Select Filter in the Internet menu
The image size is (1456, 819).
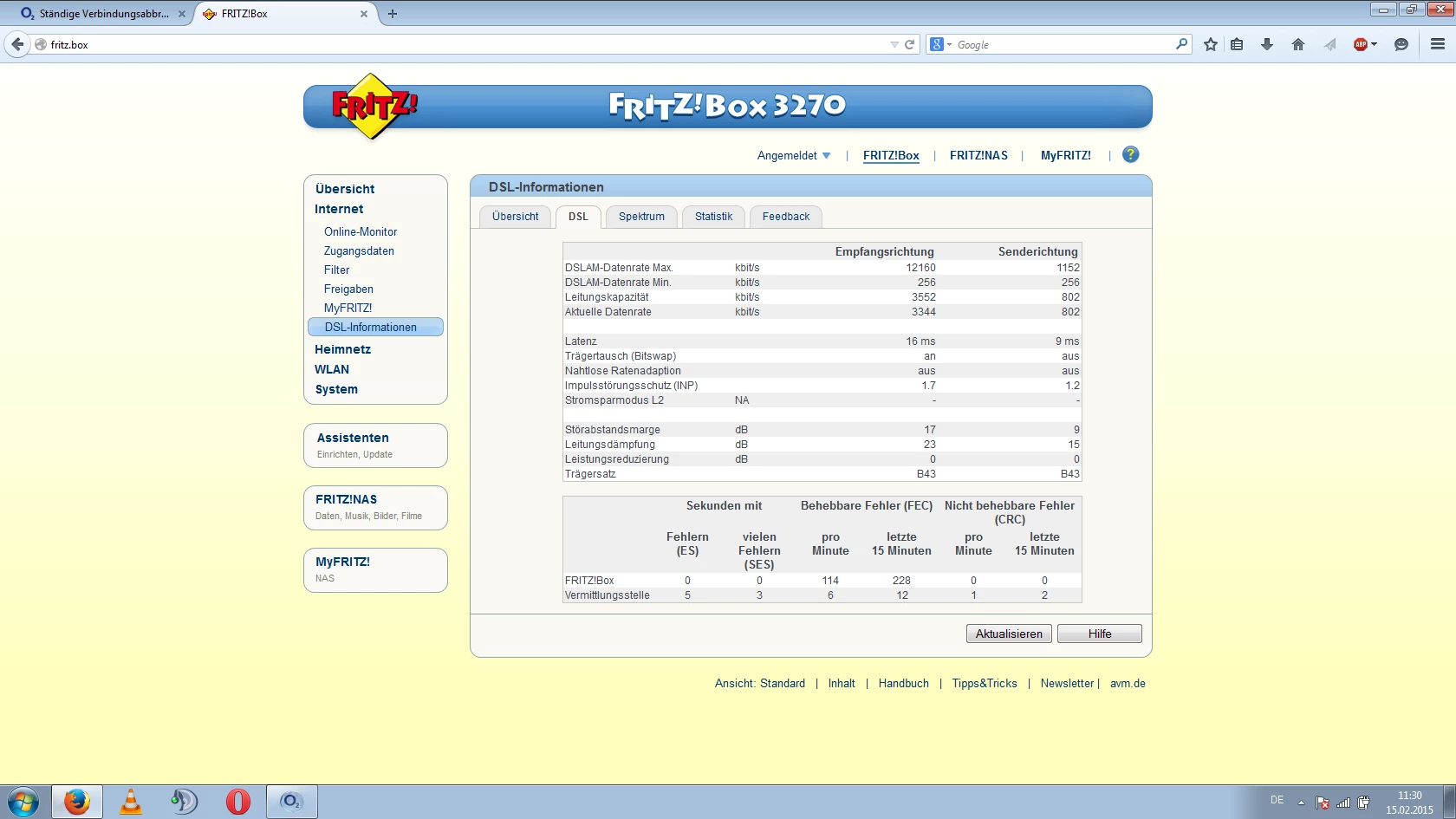tap(337, 270)
